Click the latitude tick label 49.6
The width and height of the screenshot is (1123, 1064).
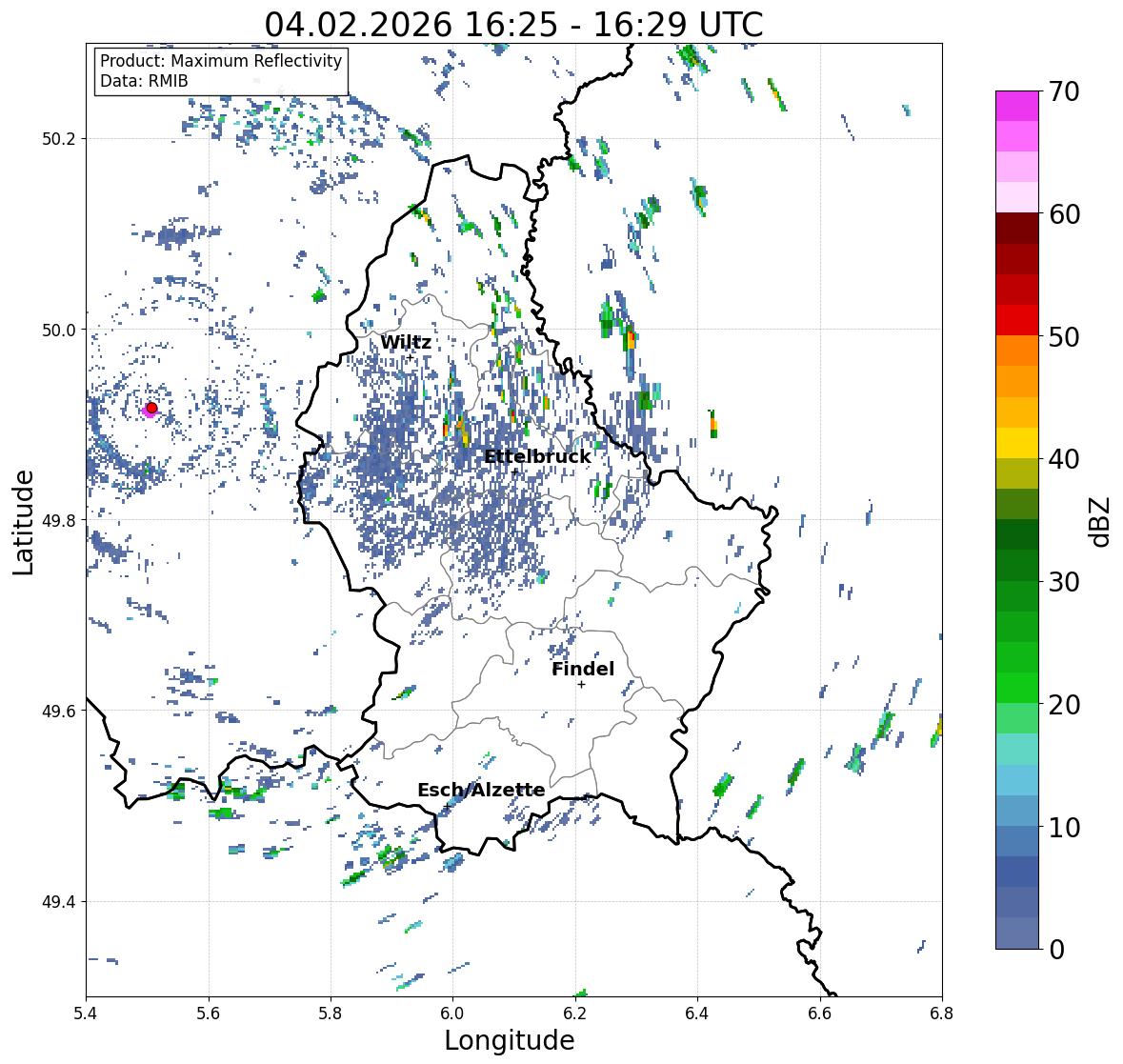click(x=58, y=711)
